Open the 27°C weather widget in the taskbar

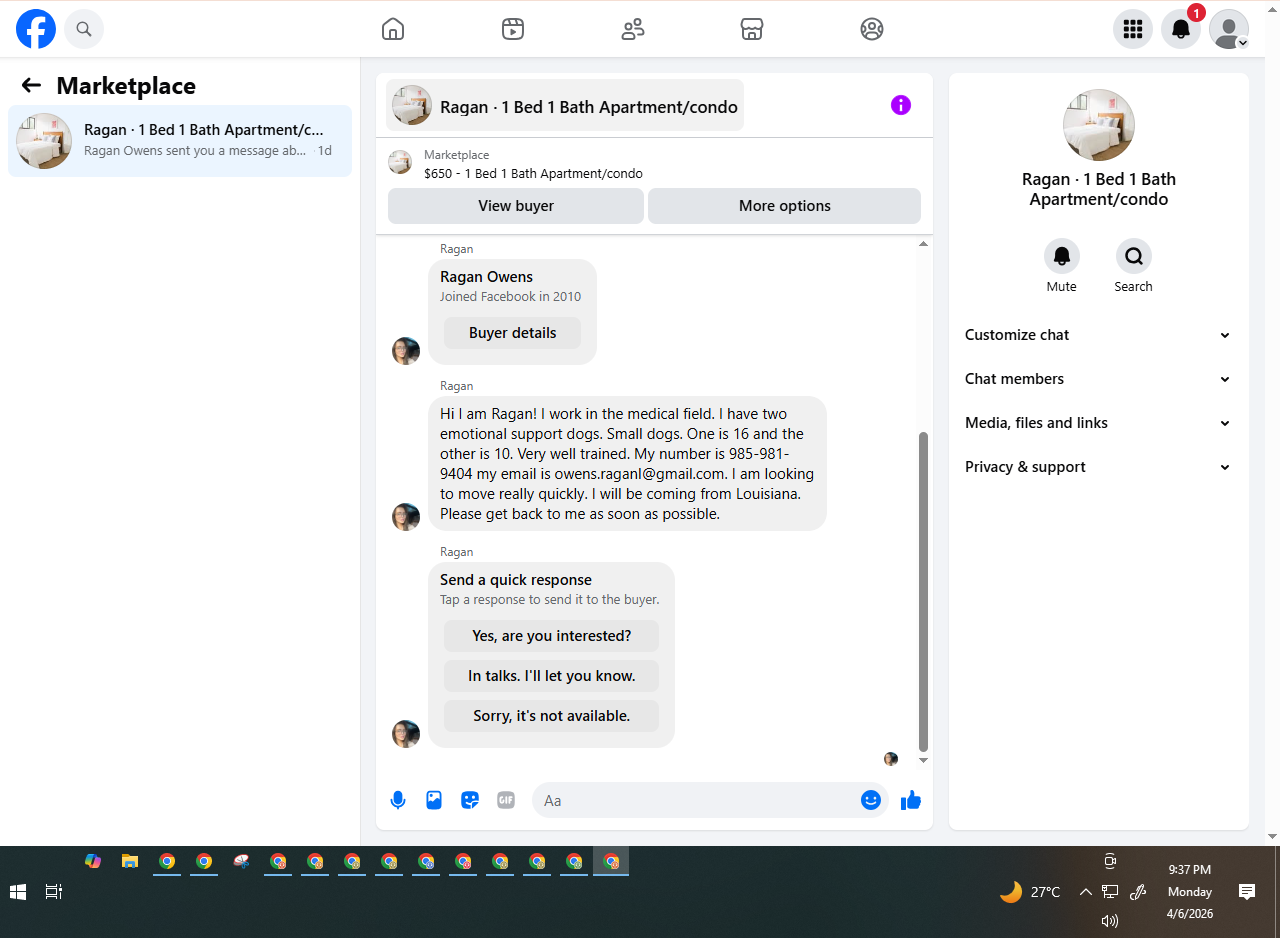click(x=1030, y=892)
